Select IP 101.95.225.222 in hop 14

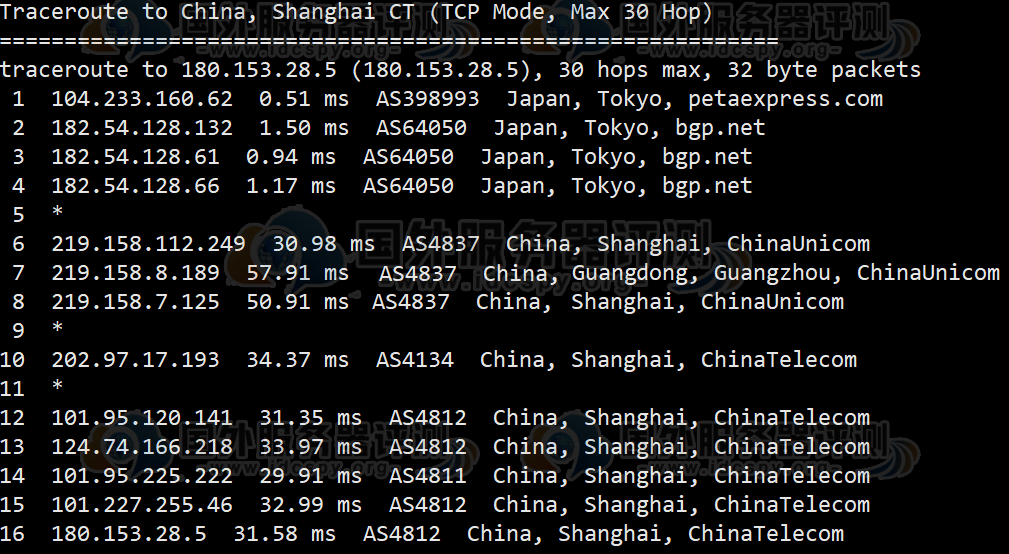pos(142,475)
